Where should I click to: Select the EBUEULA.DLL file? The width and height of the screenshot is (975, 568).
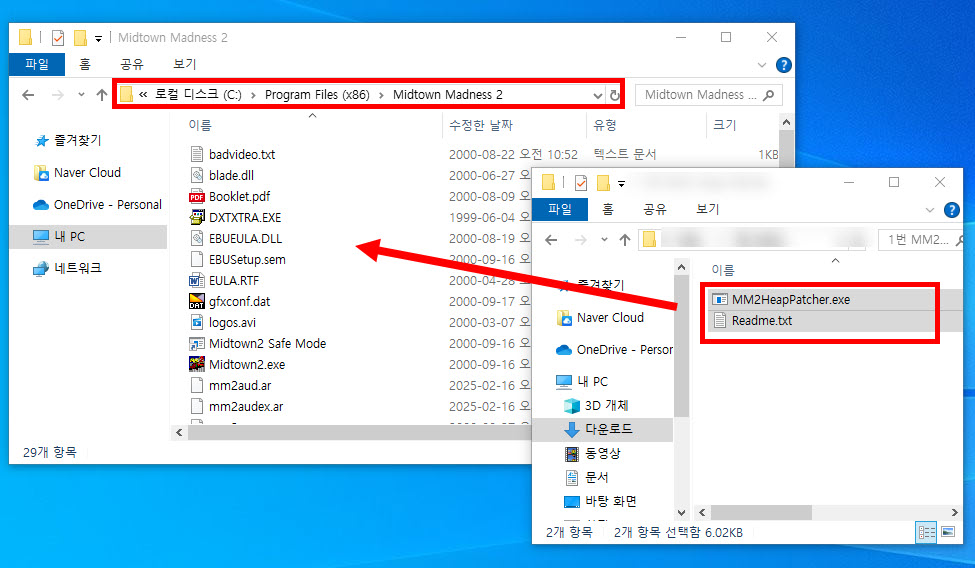click(x=245, y=238)
